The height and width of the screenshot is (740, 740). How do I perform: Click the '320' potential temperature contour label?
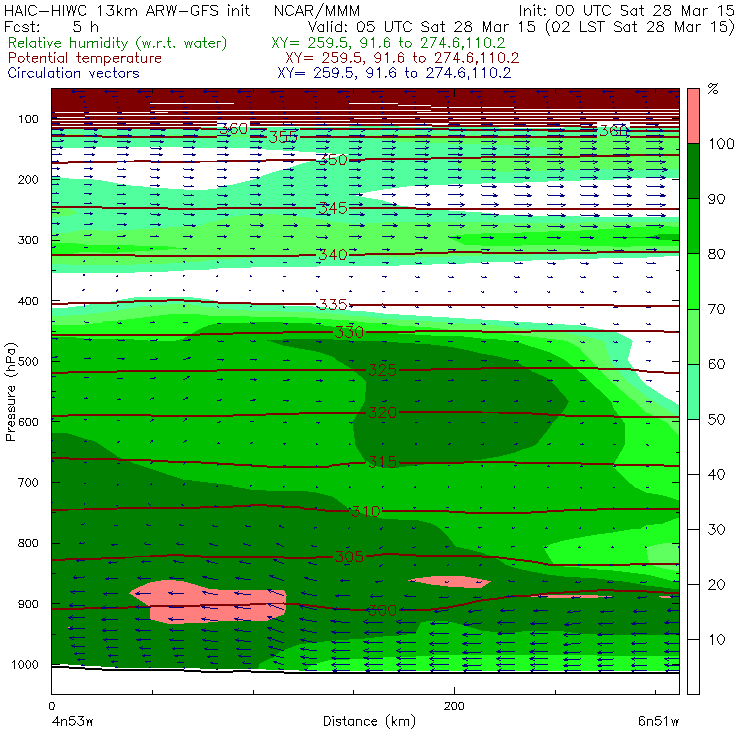coord(382,413)
